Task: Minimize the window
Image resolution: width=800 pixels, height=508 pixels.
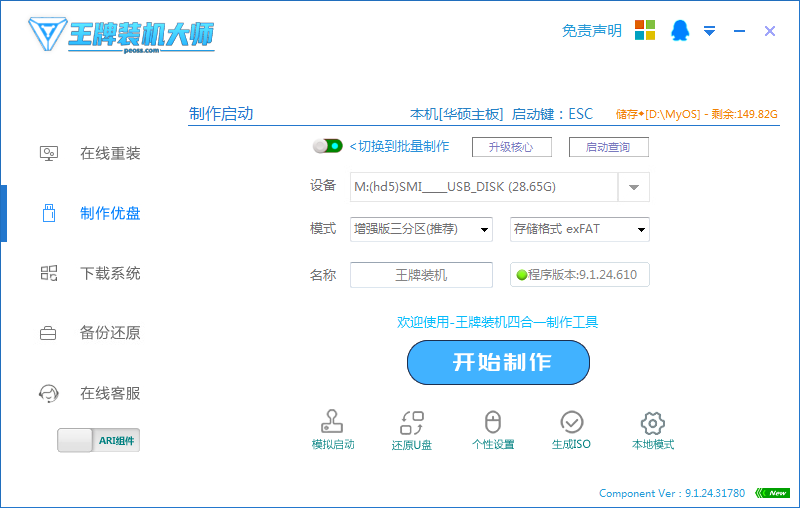Action: click(739, 31)
